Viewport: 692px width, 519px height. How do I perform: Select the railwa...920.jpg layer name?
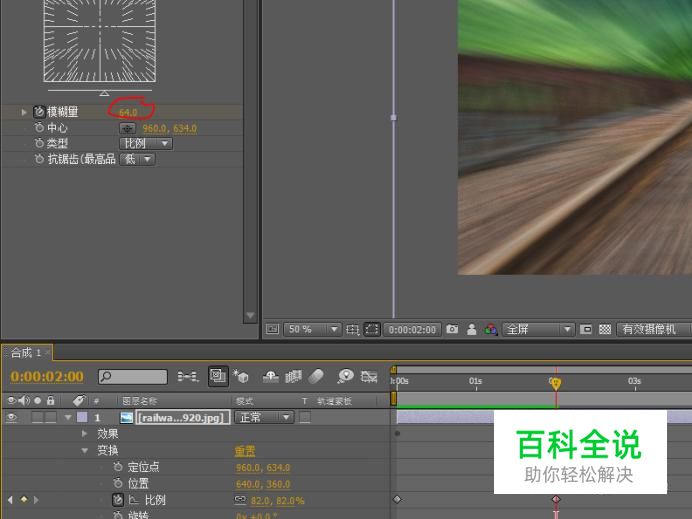click(183, 417)
